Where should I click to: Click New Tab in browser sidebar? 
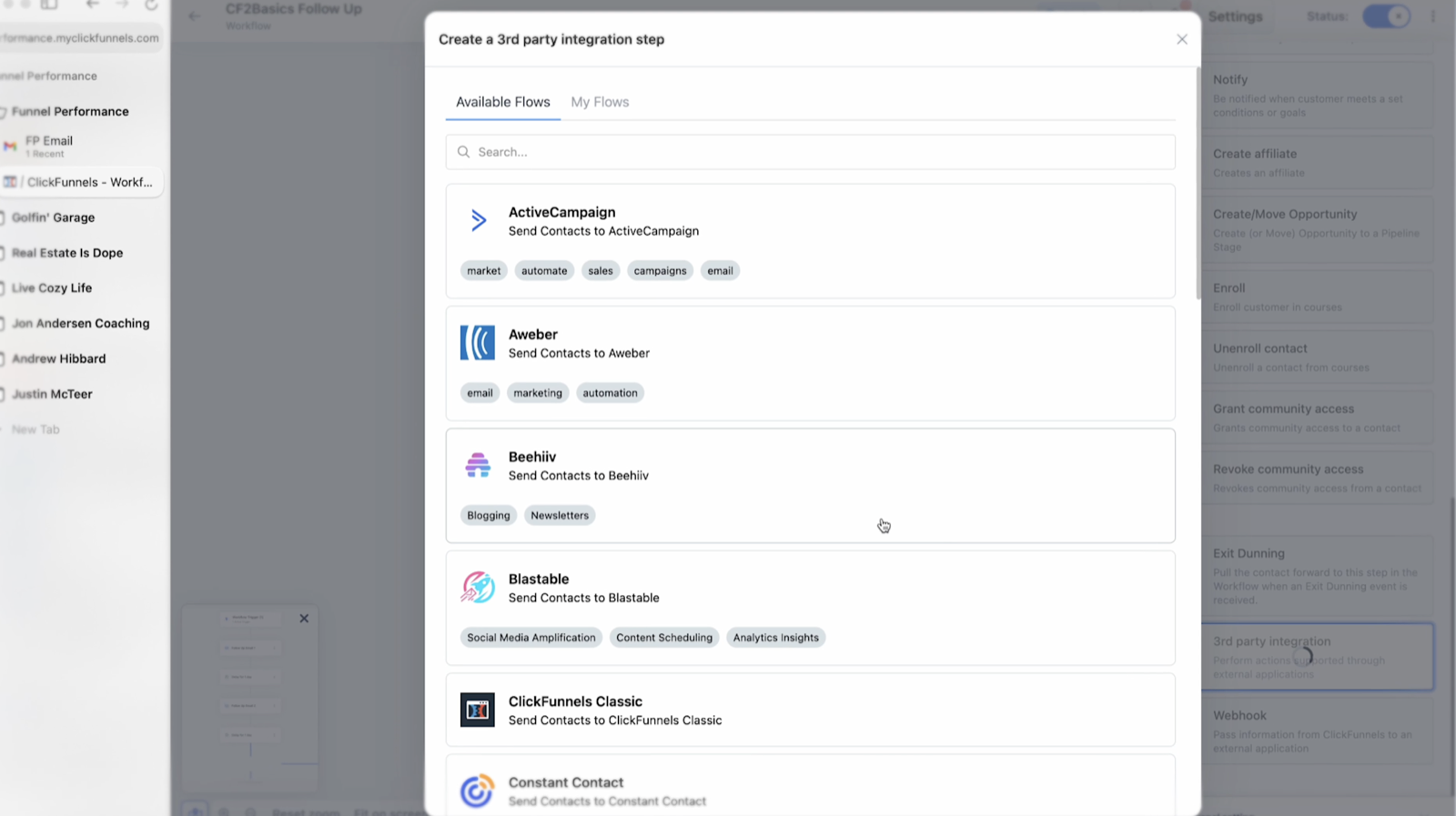point(35,429)
